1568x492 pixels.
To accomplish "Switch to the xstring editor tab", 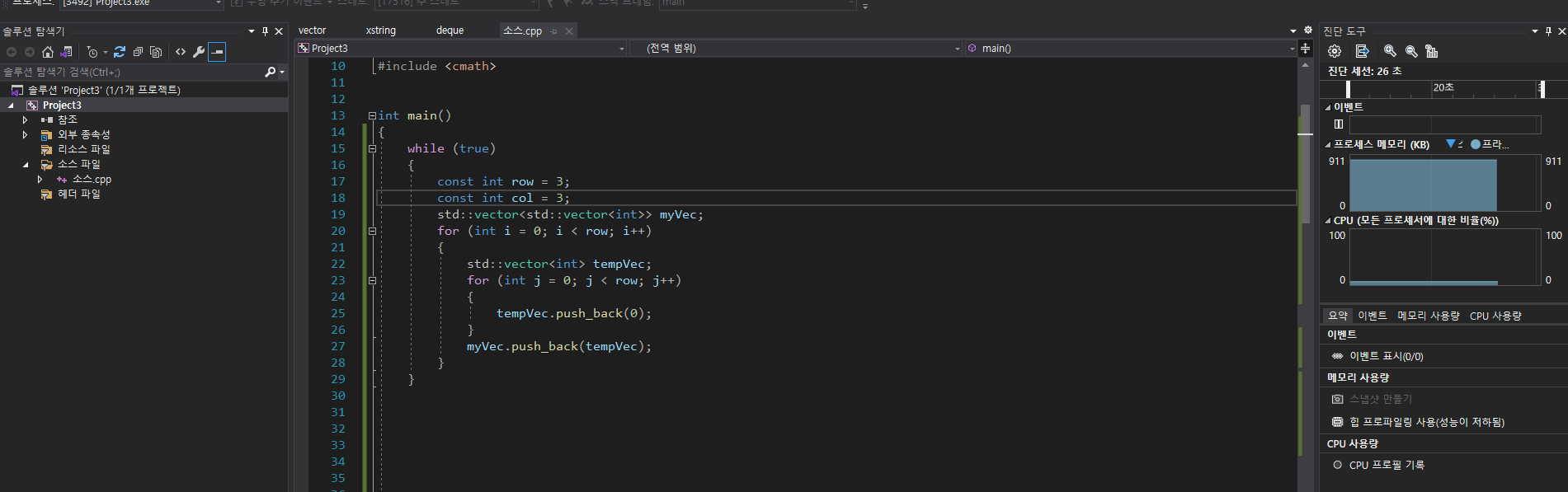I will (381, 30).
